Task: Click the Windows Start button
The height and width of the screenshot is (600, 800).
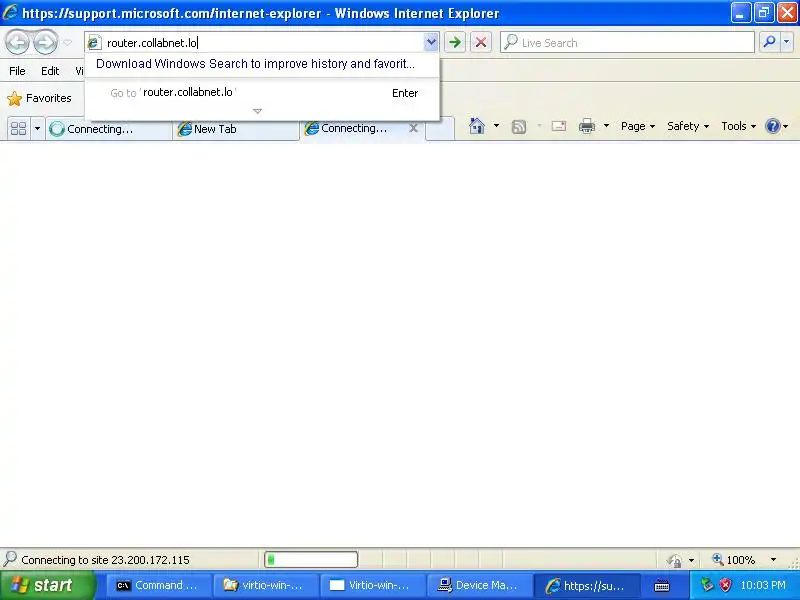Action: tap(47, 585)
